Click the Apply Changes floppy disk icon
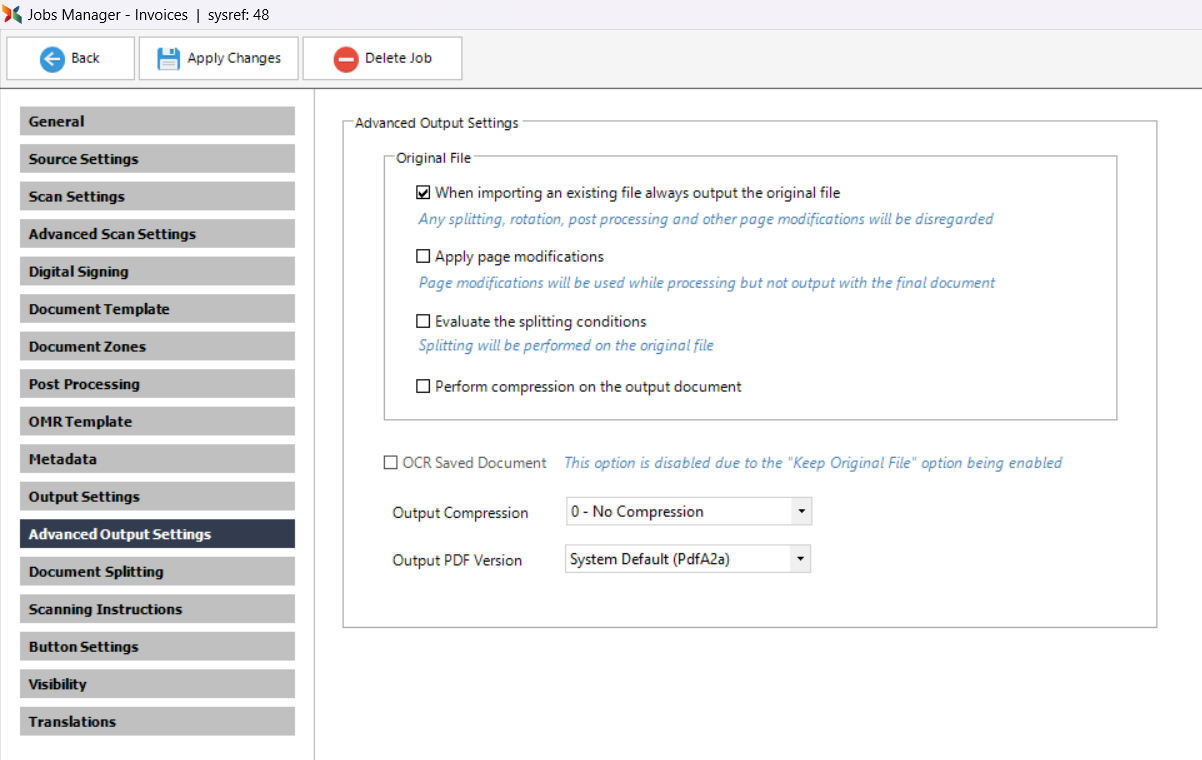 pyautogui.click(x=169, y=59)
